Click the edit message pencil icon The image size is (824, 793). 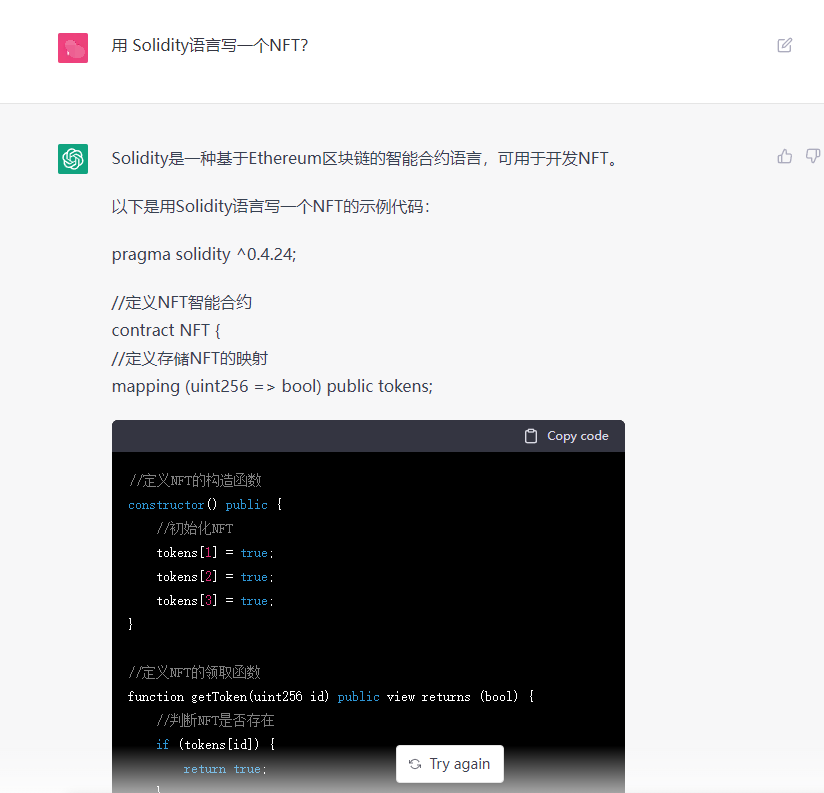pyautogui.click(x=784, y=45)
